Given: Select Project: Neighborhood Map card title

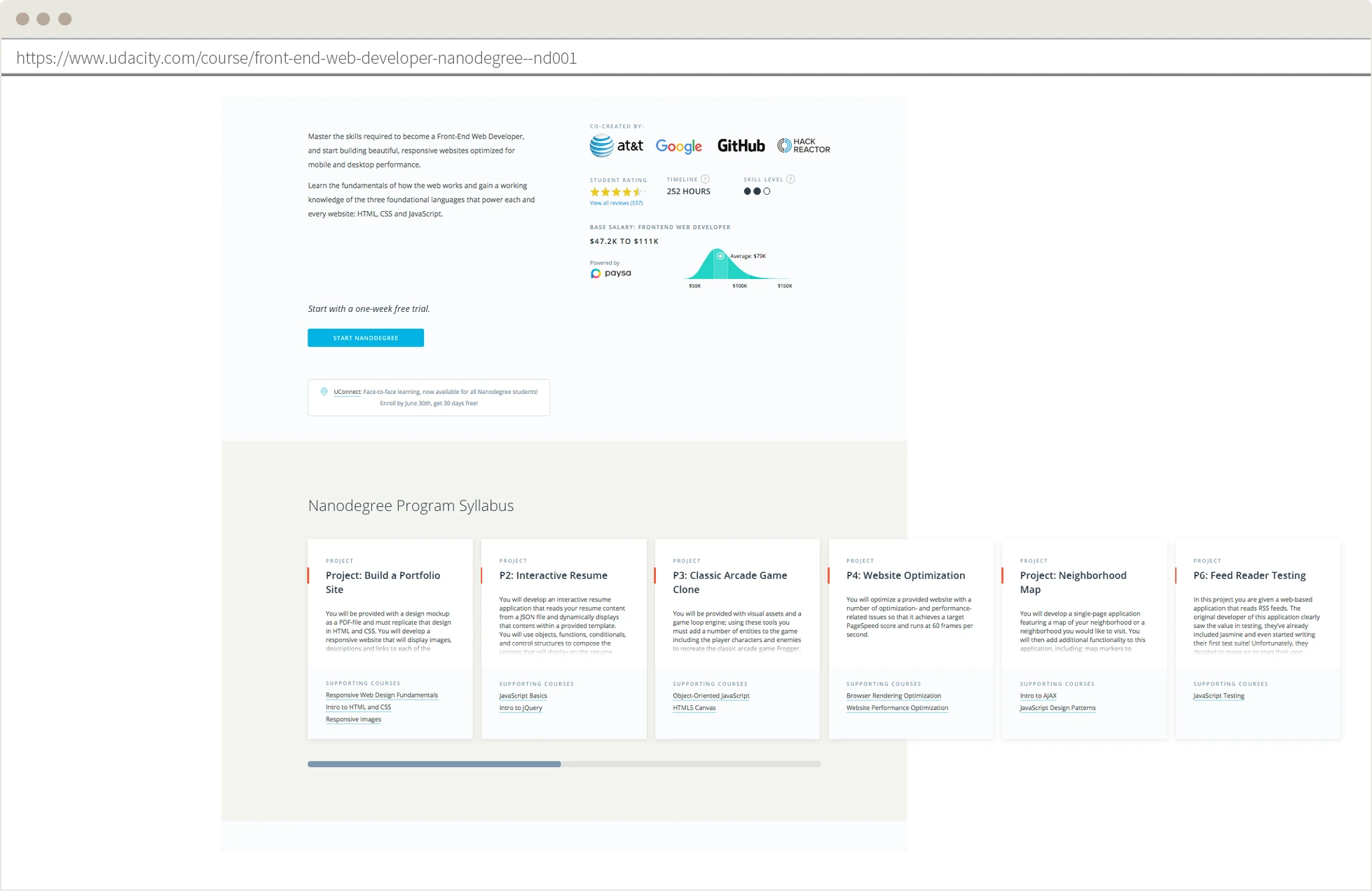Looking at the screenshot, I should tap(1073, 583).
